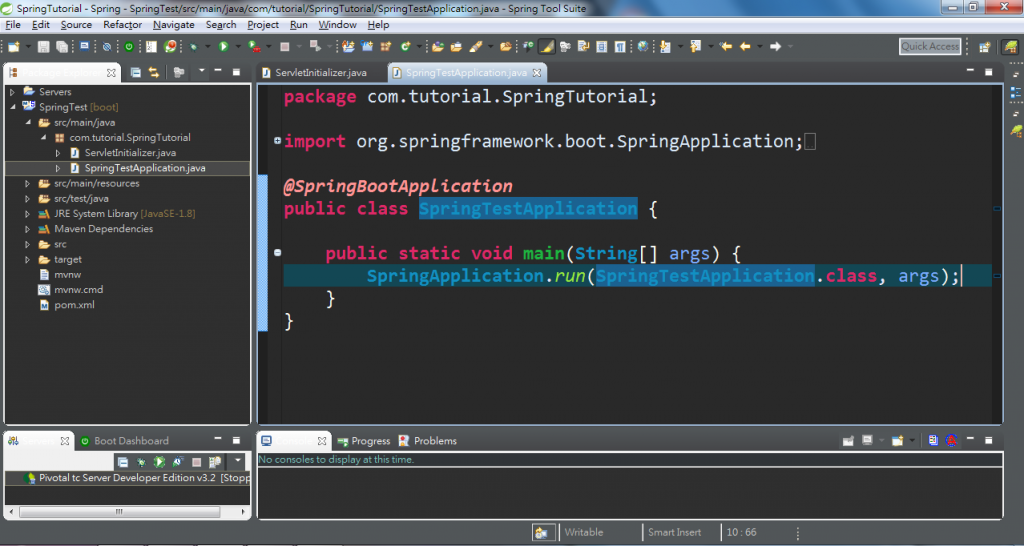Click the Forward navigation arrow icon
1024x546 pixels.
tap(775, 46)
